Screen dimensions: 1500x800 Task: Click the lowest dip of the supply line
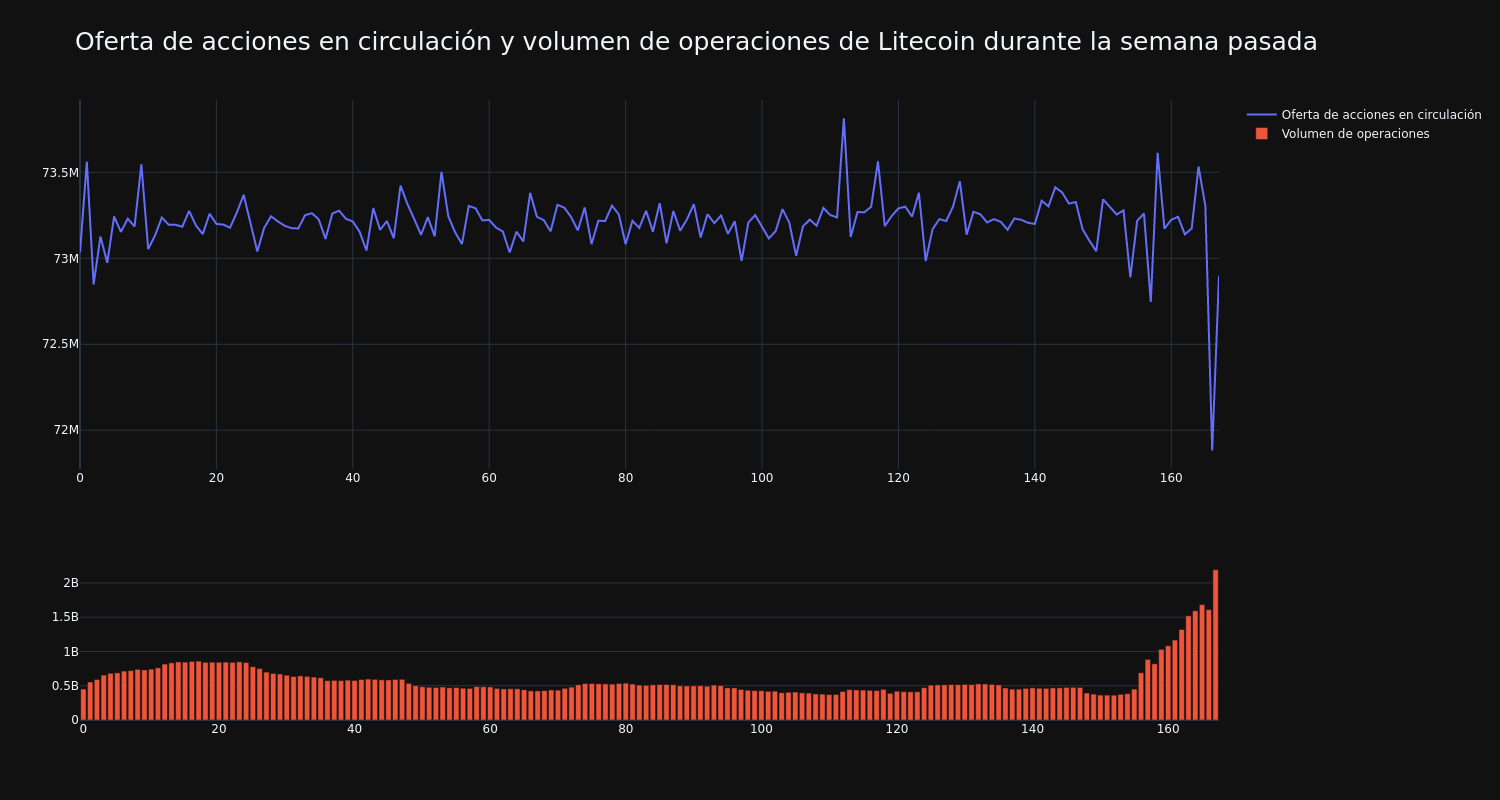(1212, 449)
